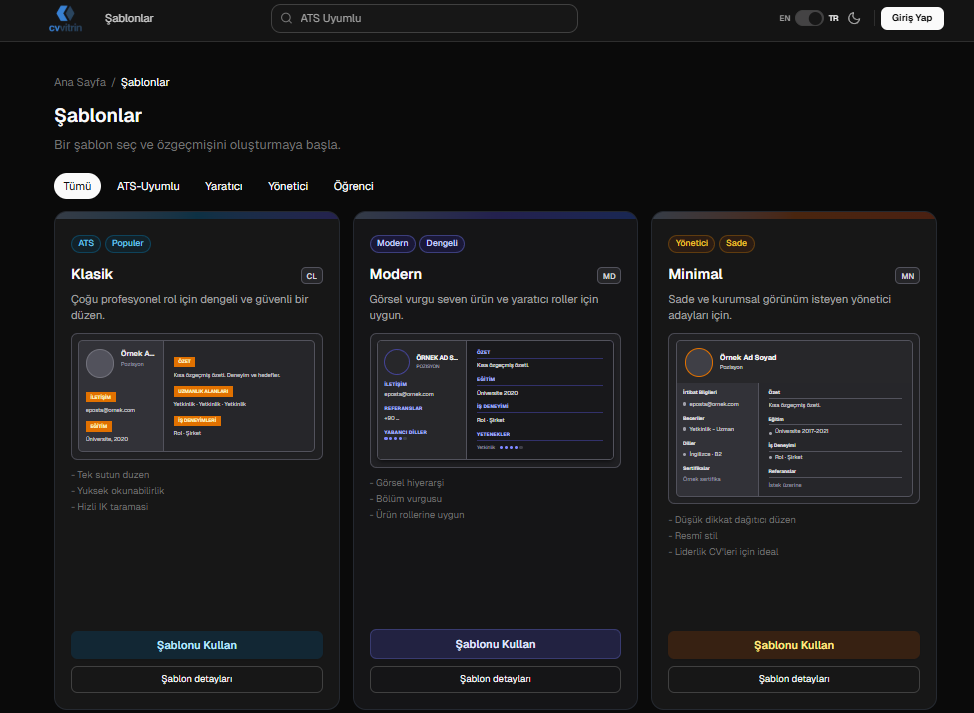This screenshot has height=713, width=974.
Task: Click the Dengeli tag chip
Action: (x=442, y=243)
